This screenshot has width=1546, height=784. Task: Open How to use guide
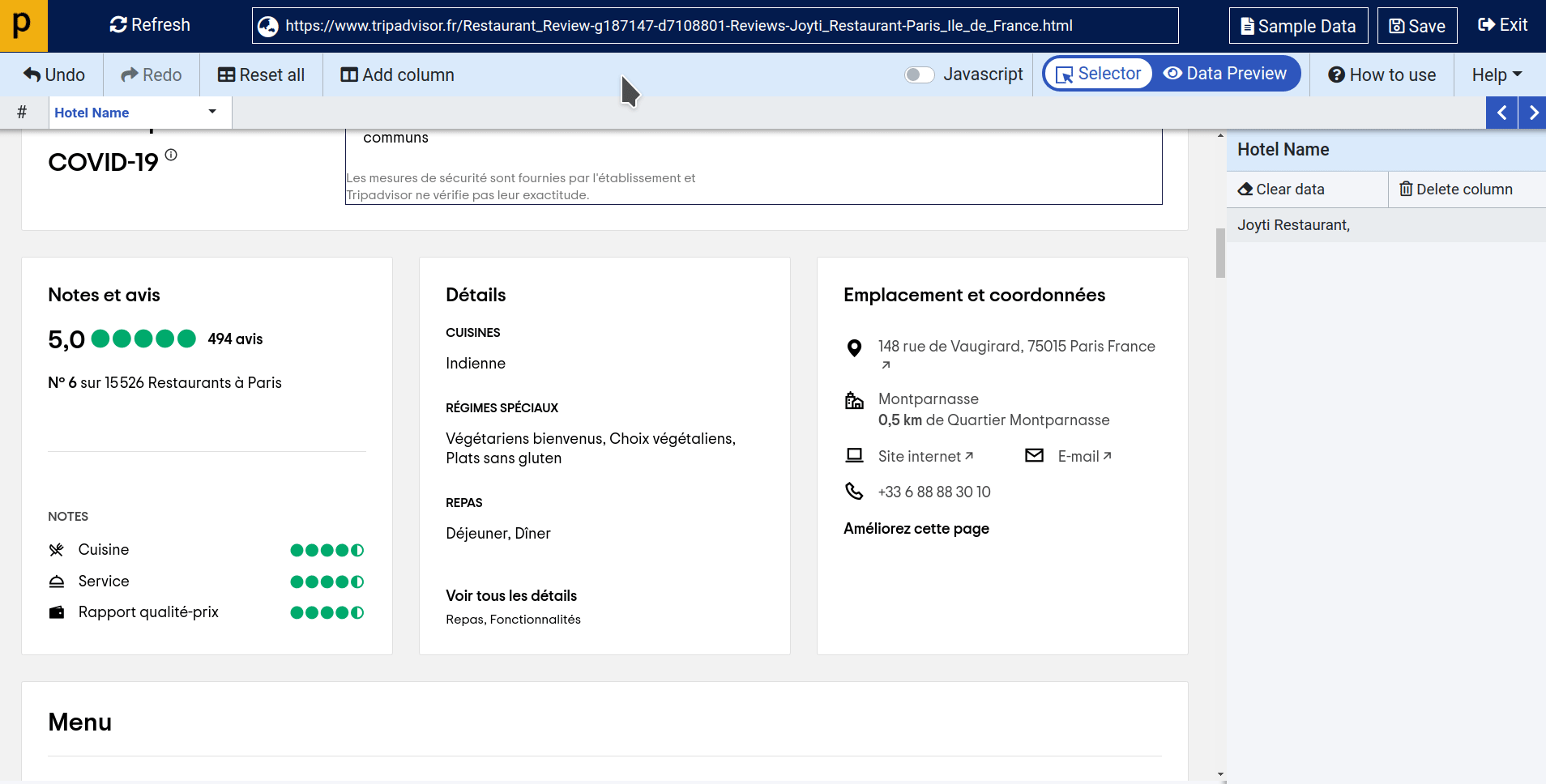tap(1382, 75)
